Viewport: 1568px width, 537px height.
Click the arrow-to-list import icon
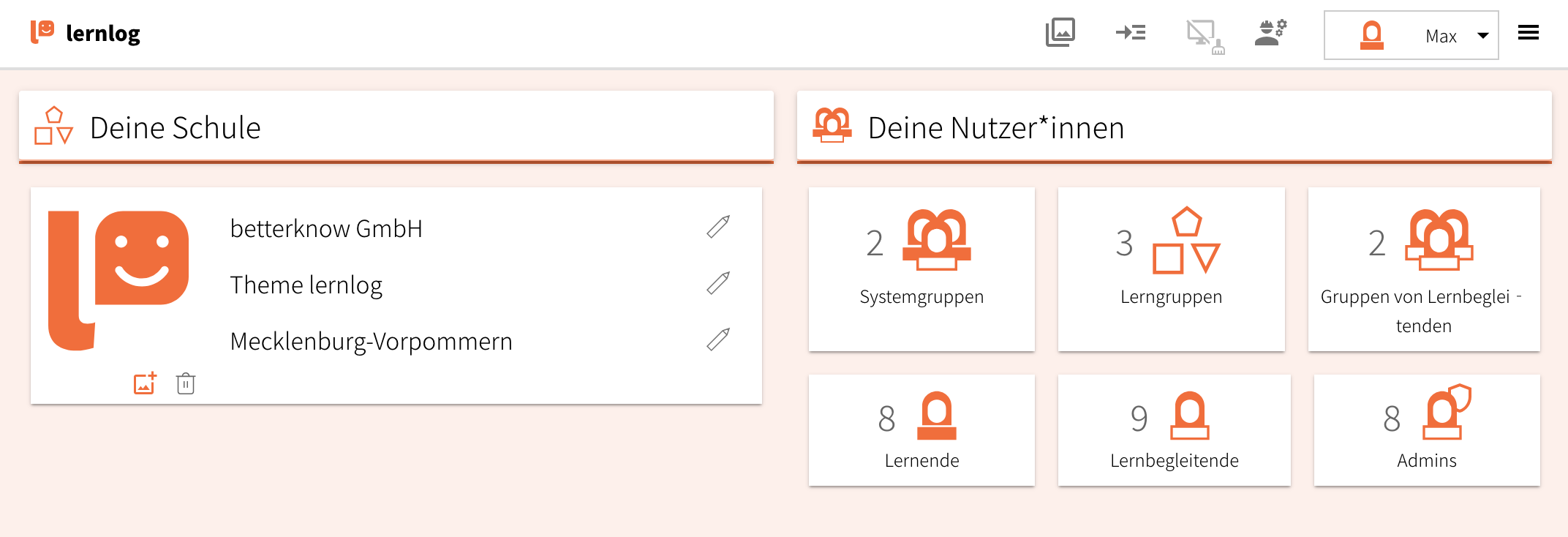pyautogui.click(x=1131, y=33)
